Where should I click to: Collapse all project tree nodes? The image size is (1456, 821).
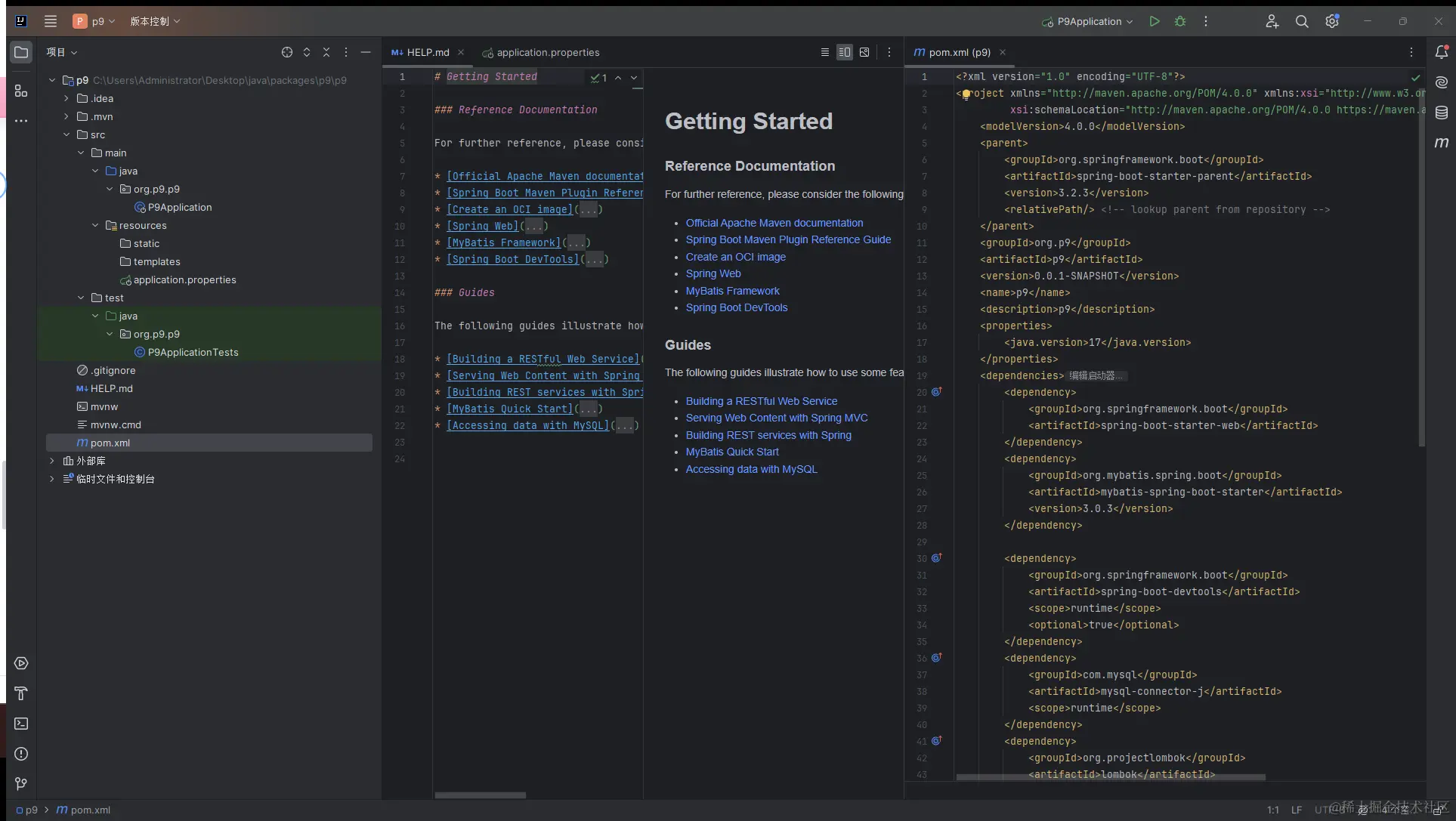(x=326, y=52)
